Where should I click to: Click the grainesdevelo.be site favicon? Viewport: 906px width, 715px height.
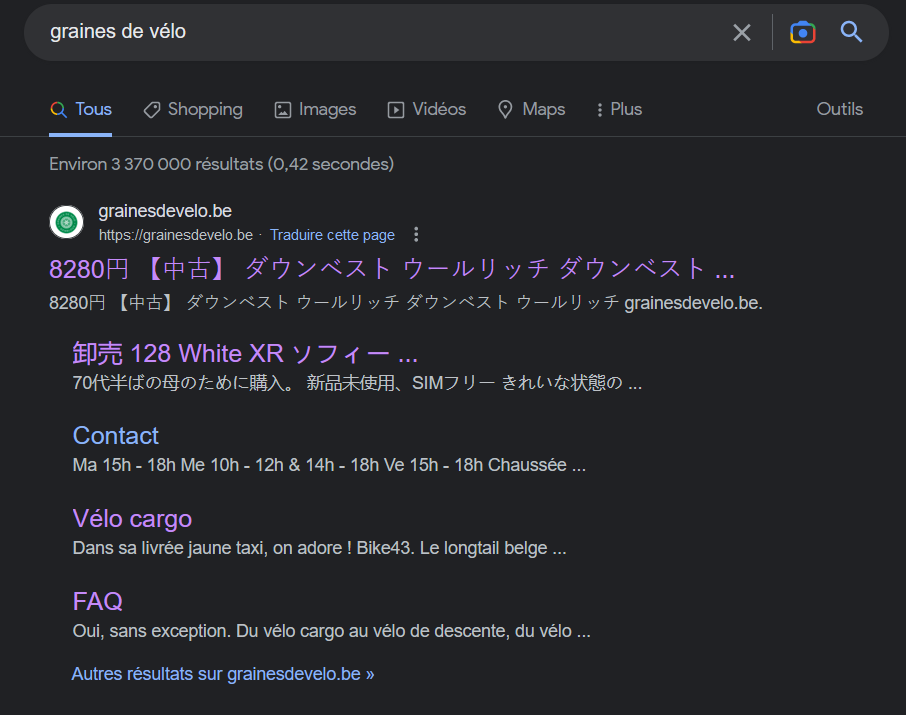(66, 222)
